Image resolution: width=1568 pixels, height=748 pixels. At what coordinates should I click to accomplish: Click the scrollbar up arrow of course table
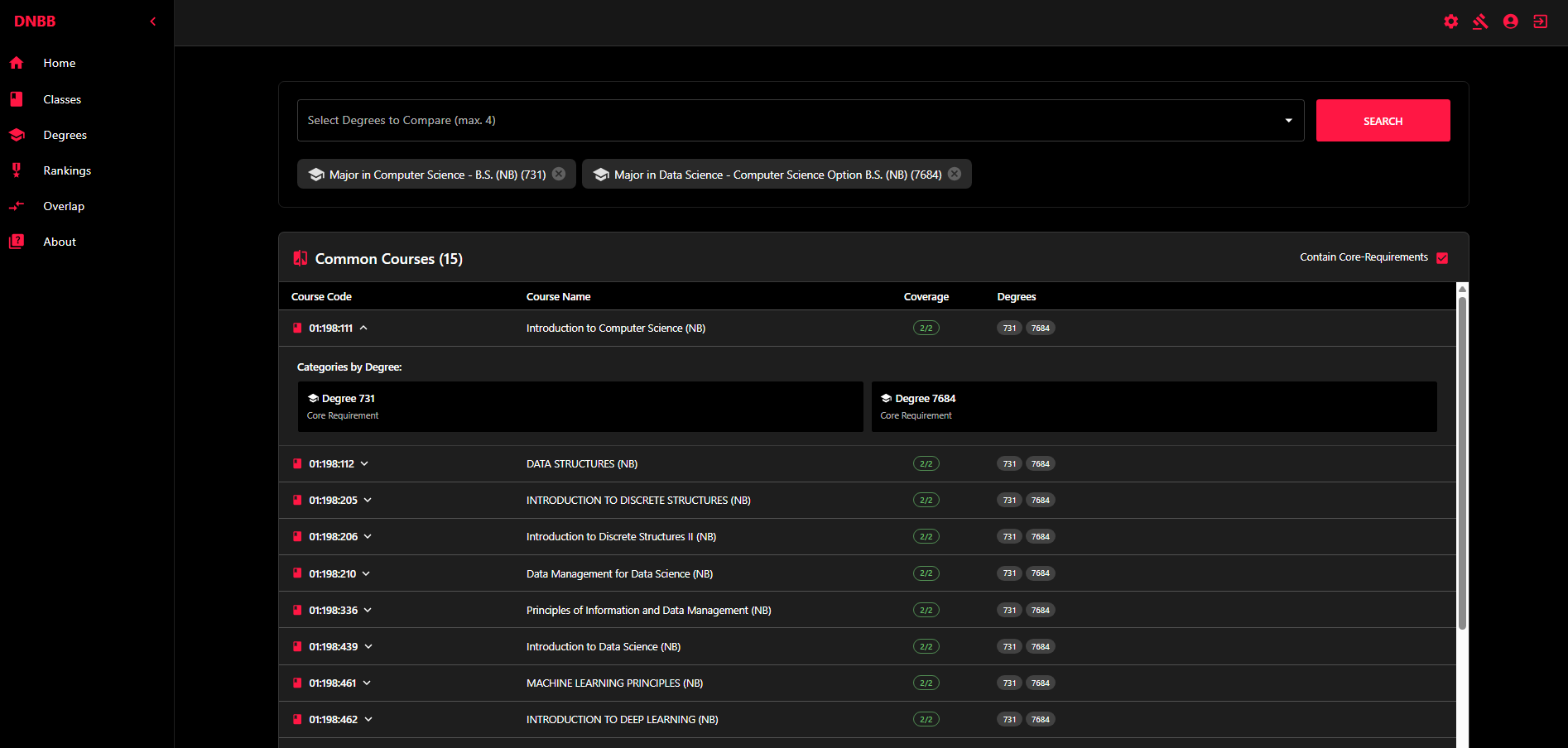(1462, 289)
